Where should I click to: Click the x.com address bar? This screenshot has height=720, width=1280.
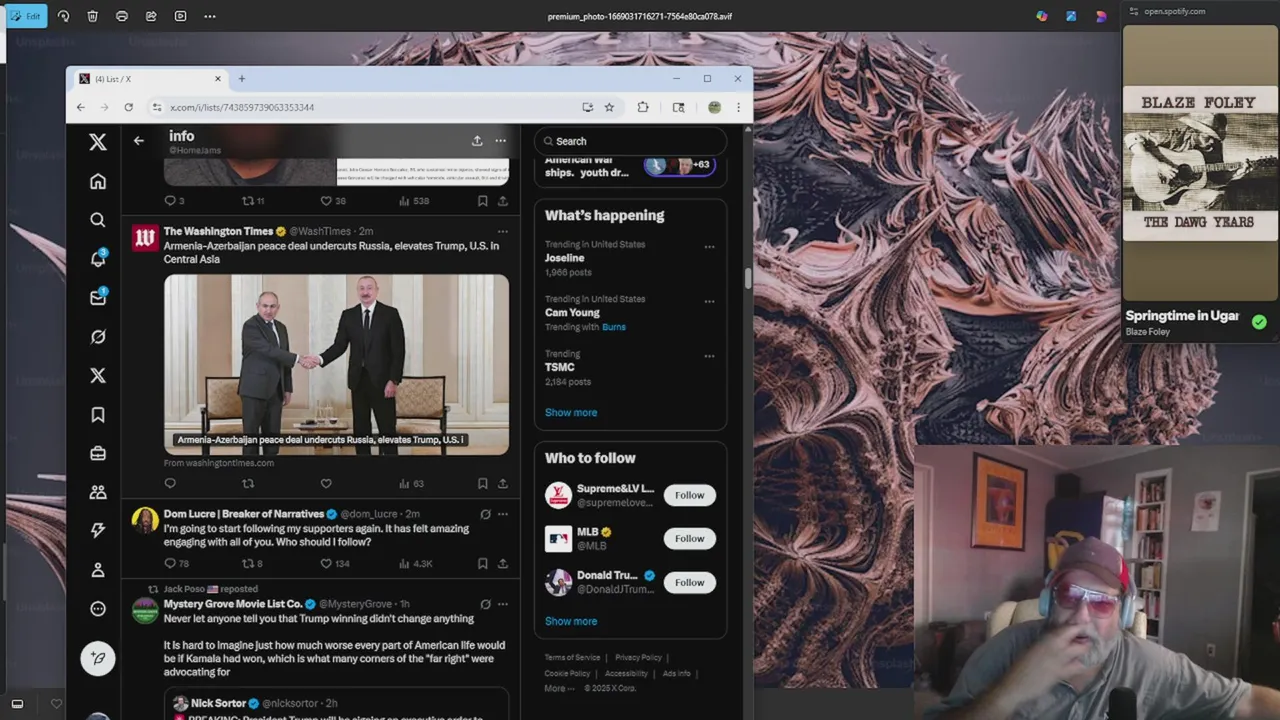370,107
